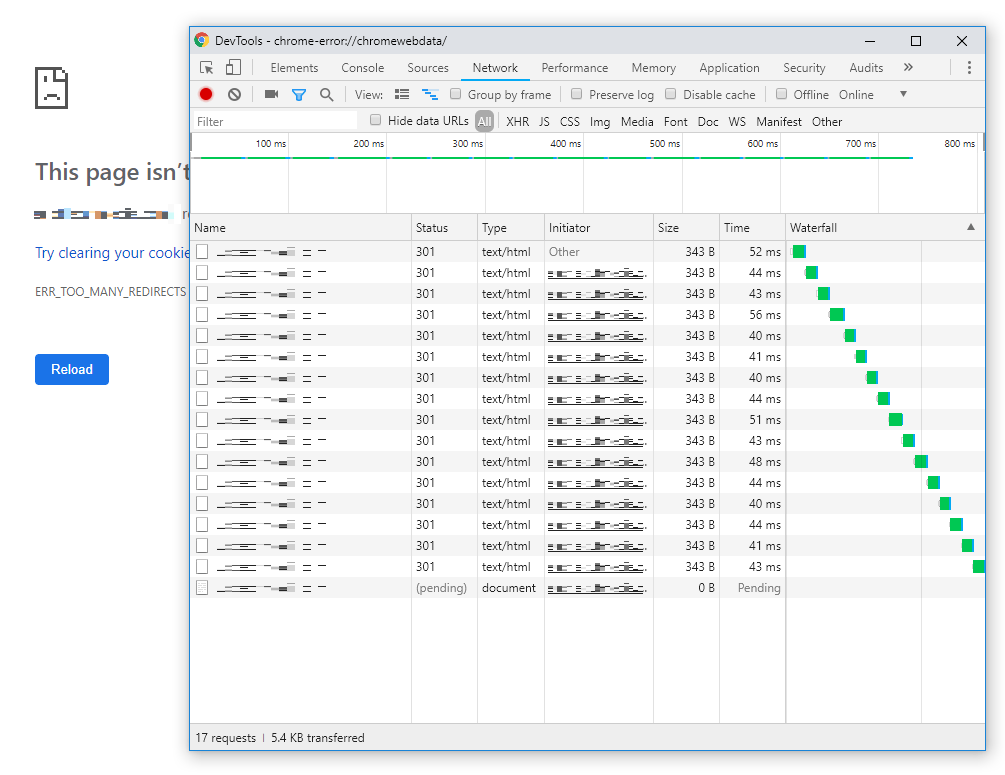Toggle the overview waterfall view icon
Viewport: 1005px width, 775px height.
pyautogui.click(x=430, y=95)
